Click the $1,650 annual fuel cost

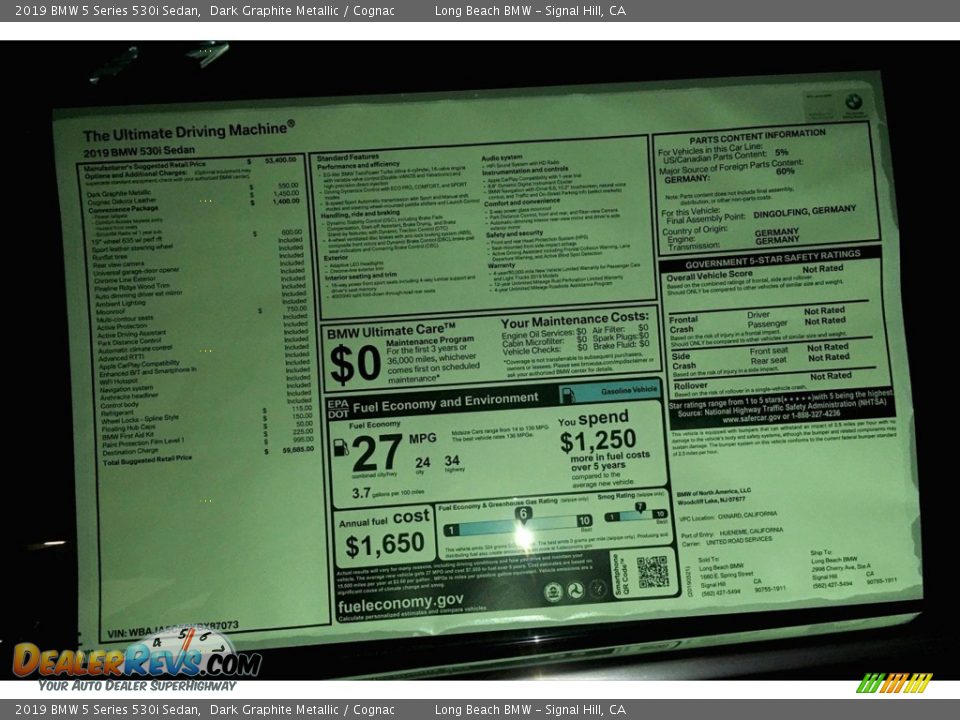tap(385, 545)
